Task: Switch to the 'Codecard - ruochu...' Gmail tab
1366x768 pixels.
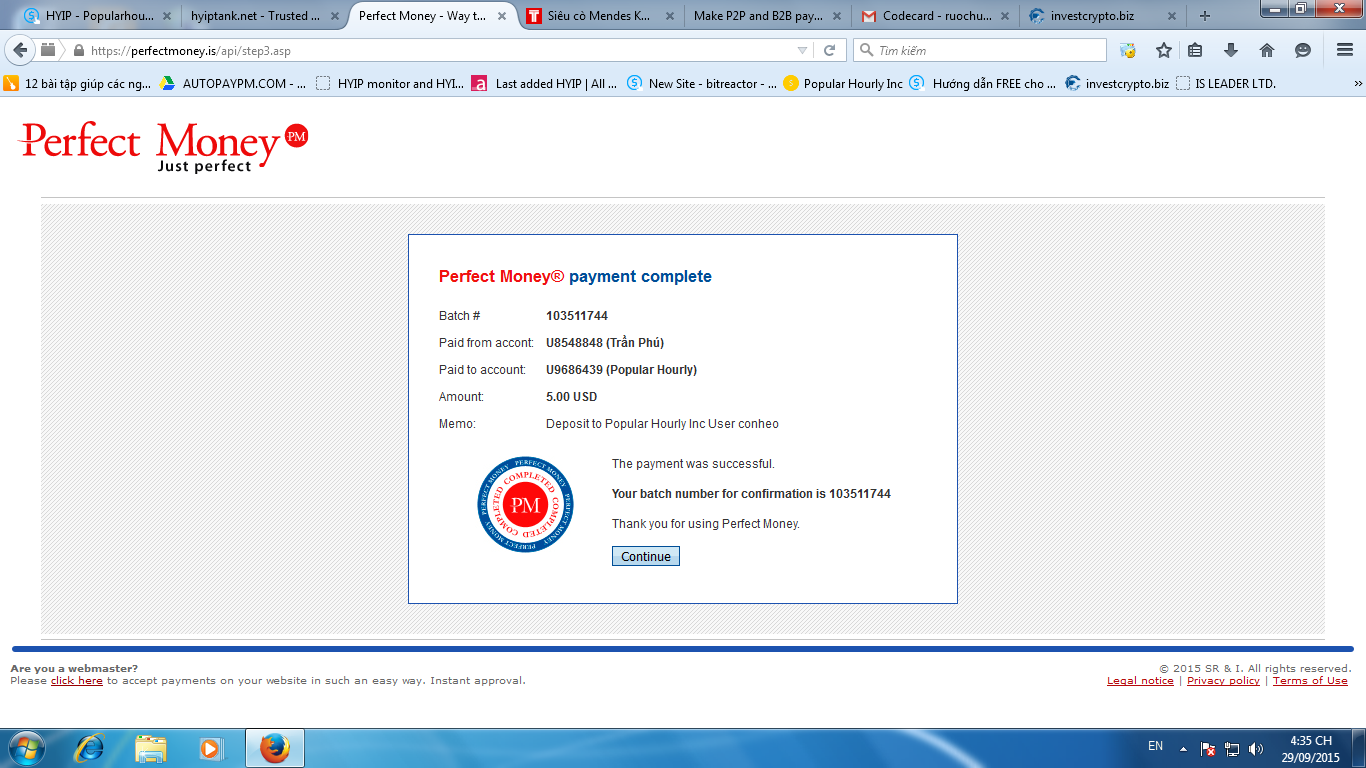Action: tap(936, 16)
